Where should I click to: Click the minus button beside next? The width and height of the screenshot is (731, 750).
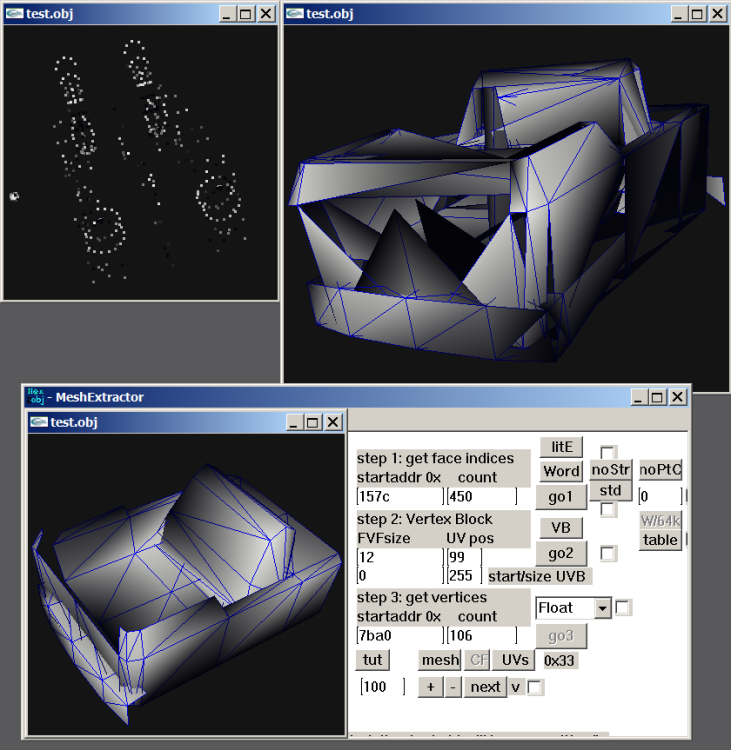453,687
